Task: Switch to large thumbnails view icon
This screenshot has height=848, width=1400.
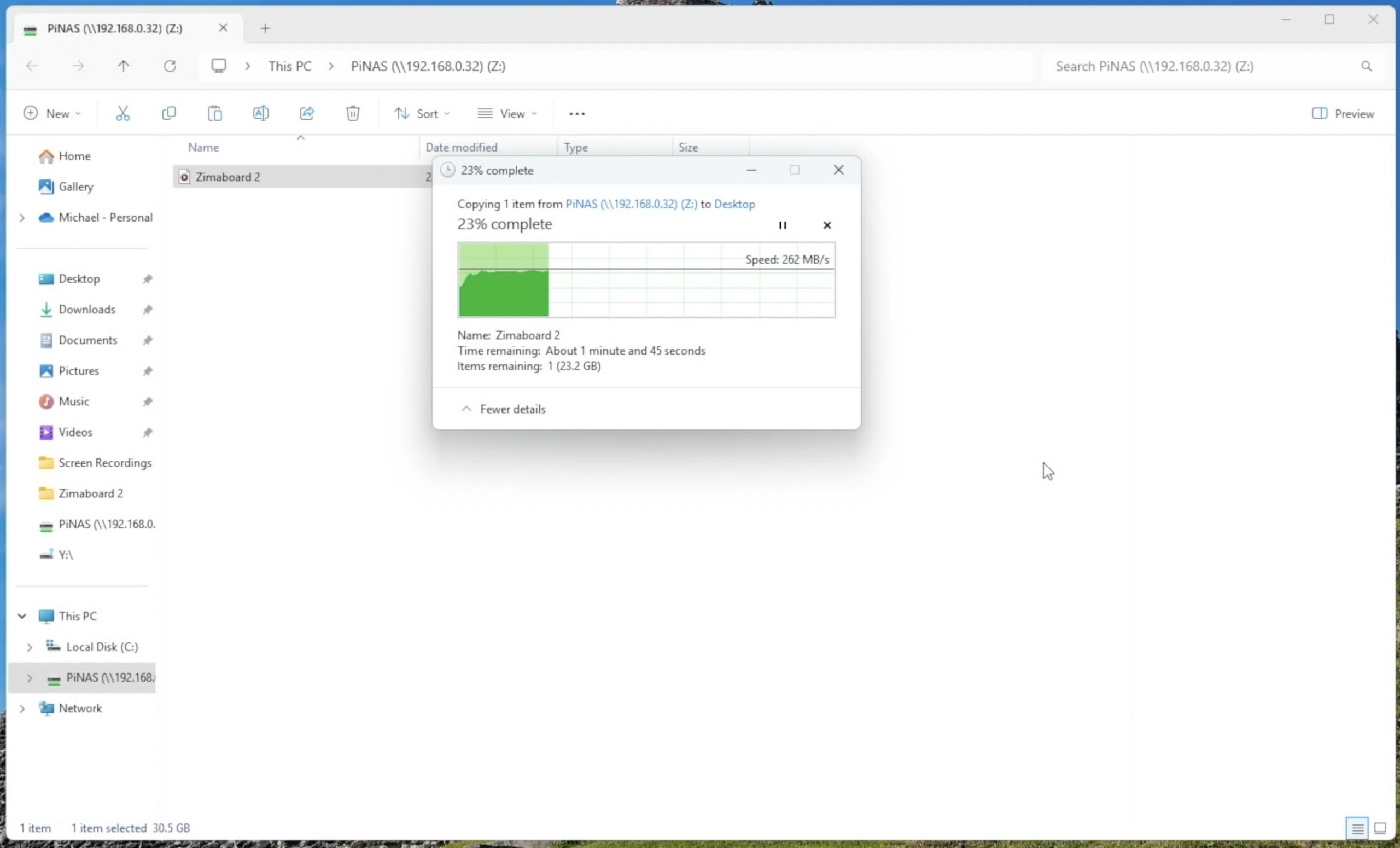Action: [x=1380, y=828]
